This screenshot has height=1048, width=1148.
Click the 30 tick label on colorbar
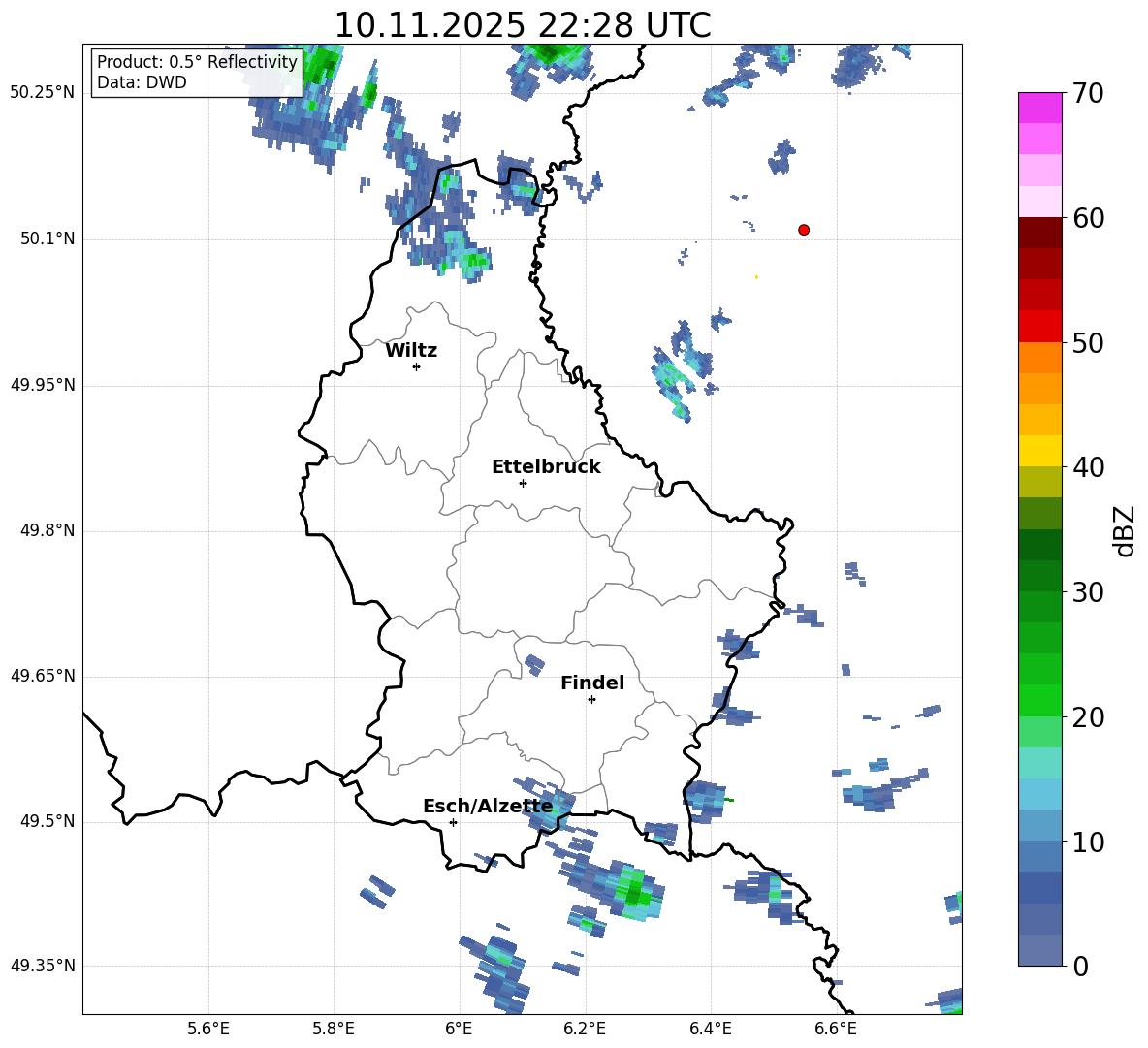coord(1088,592)
